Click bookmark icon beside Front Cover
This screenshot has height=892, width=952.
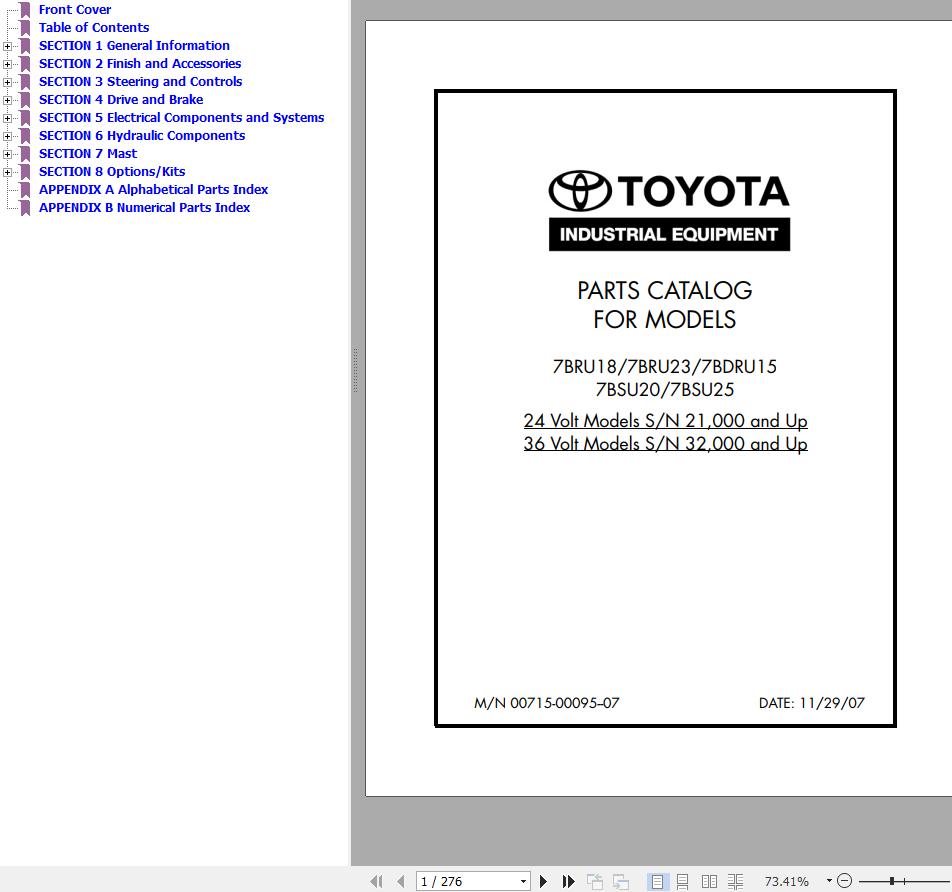coord(25,10)
